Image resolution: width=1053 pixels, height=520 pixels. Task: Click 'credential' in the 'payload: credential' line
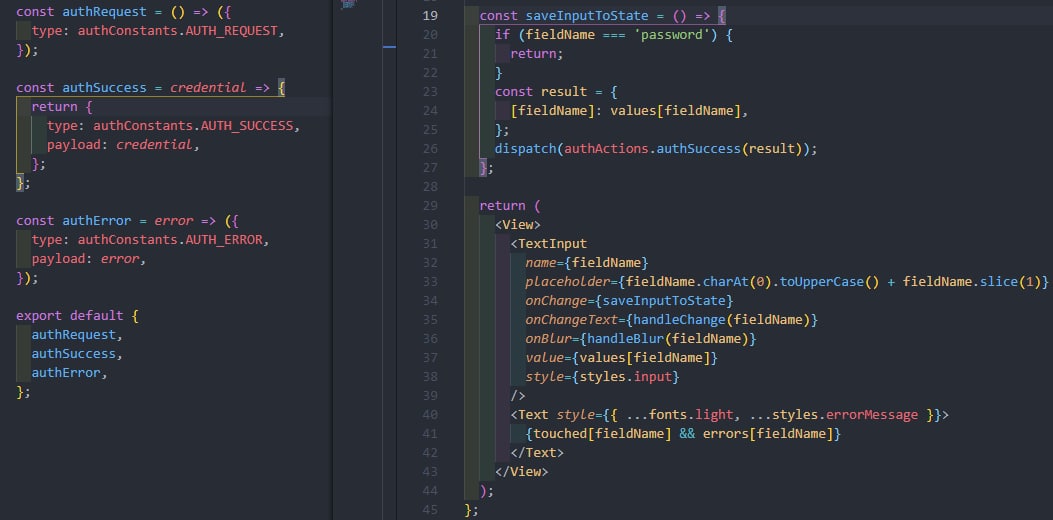154,144
